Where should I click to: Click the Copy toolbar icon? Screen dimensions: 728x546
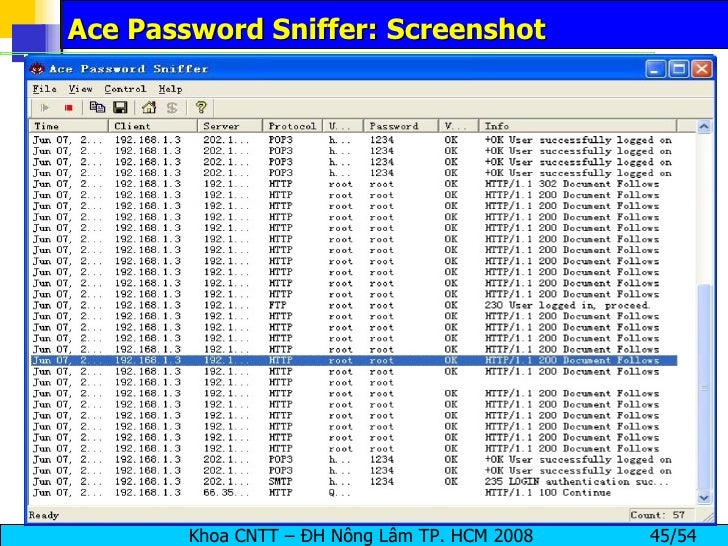pos(97,107)
